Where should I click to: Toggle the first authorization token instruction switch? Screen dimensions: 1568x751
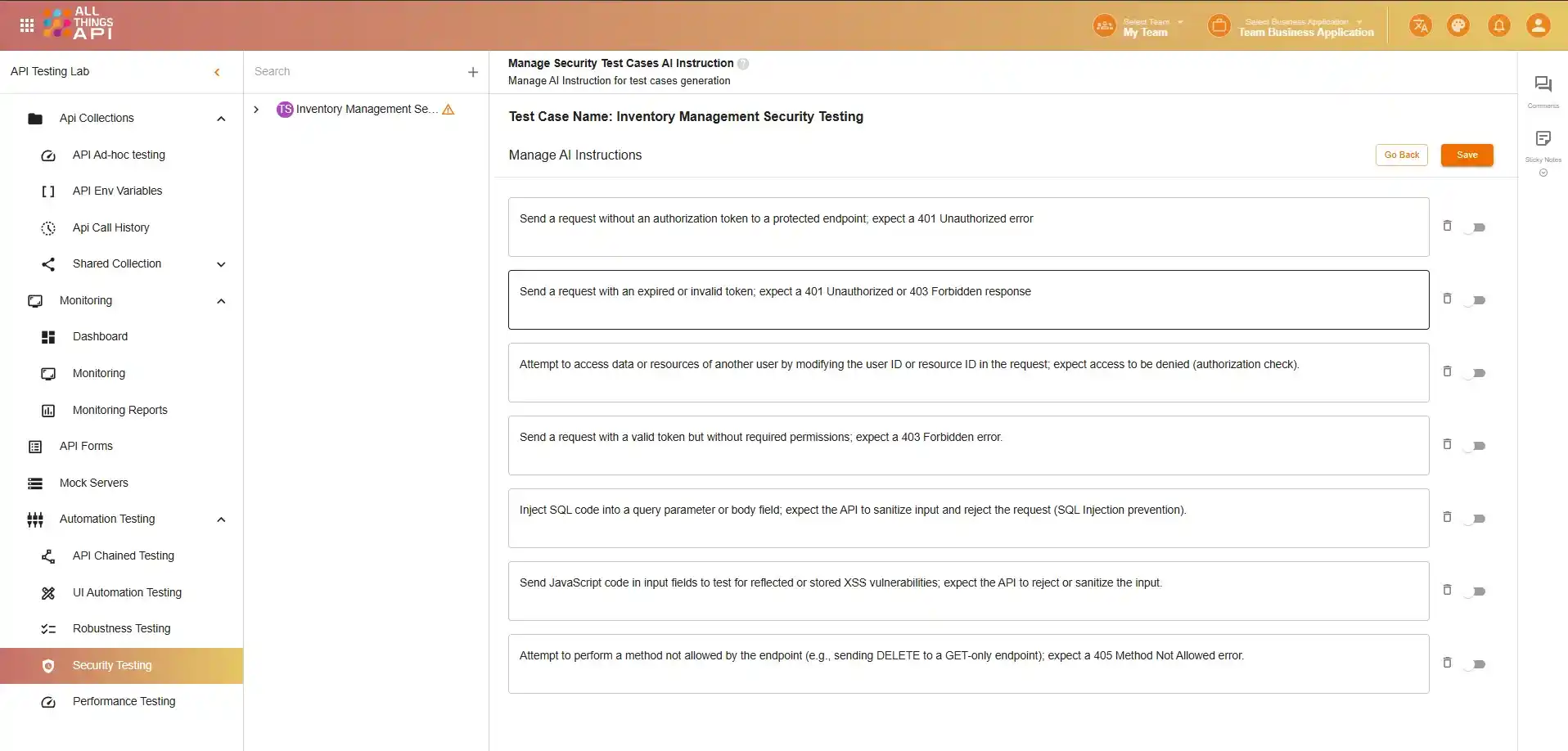tap(1476, 227)
